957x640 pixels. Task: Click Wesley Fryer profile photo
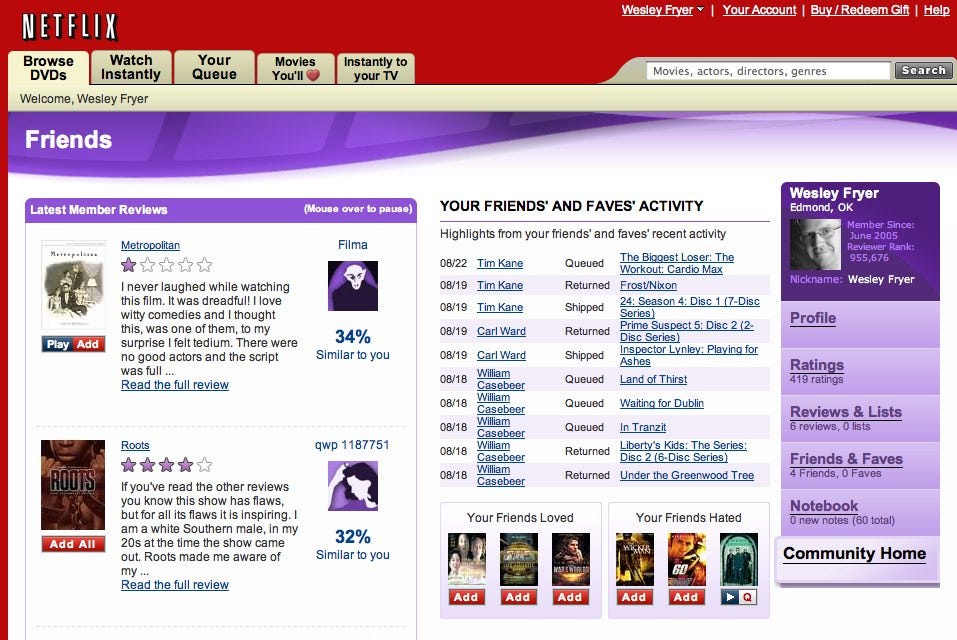pyautogui.click(x=815, y=244)
